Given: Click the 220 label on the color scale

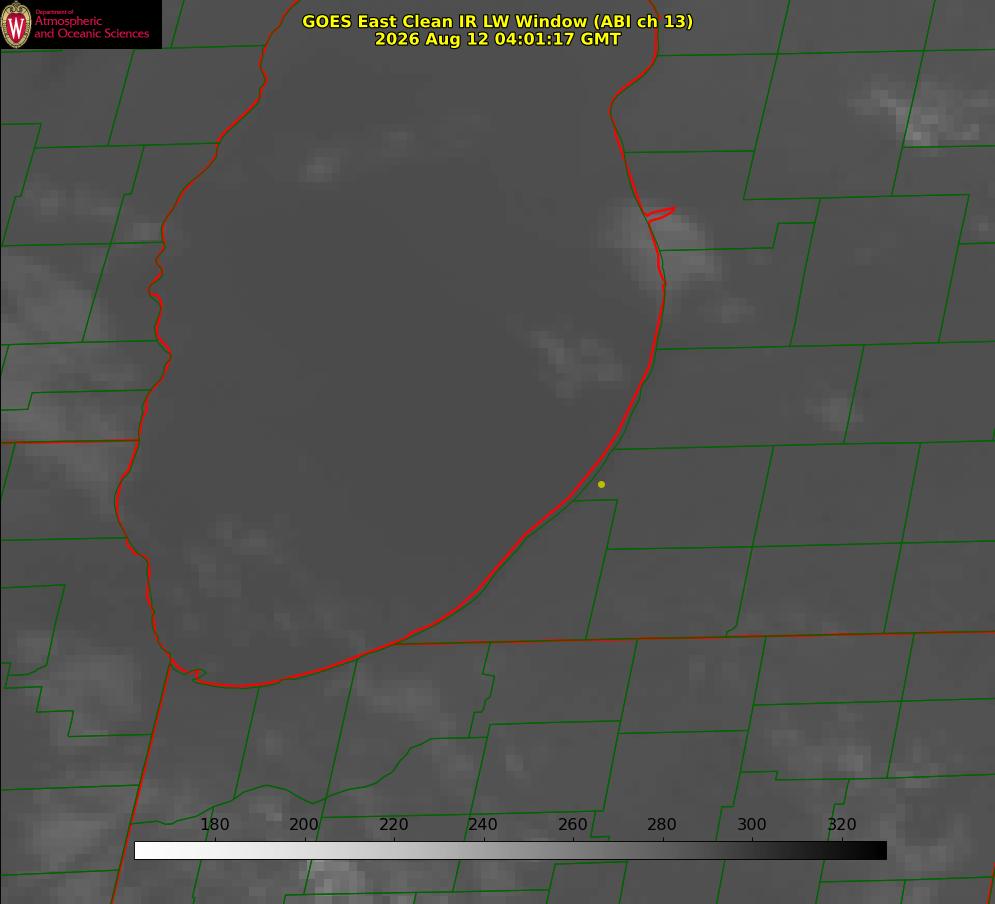Looking at the screenshot, I should click(x=393, y=824).
